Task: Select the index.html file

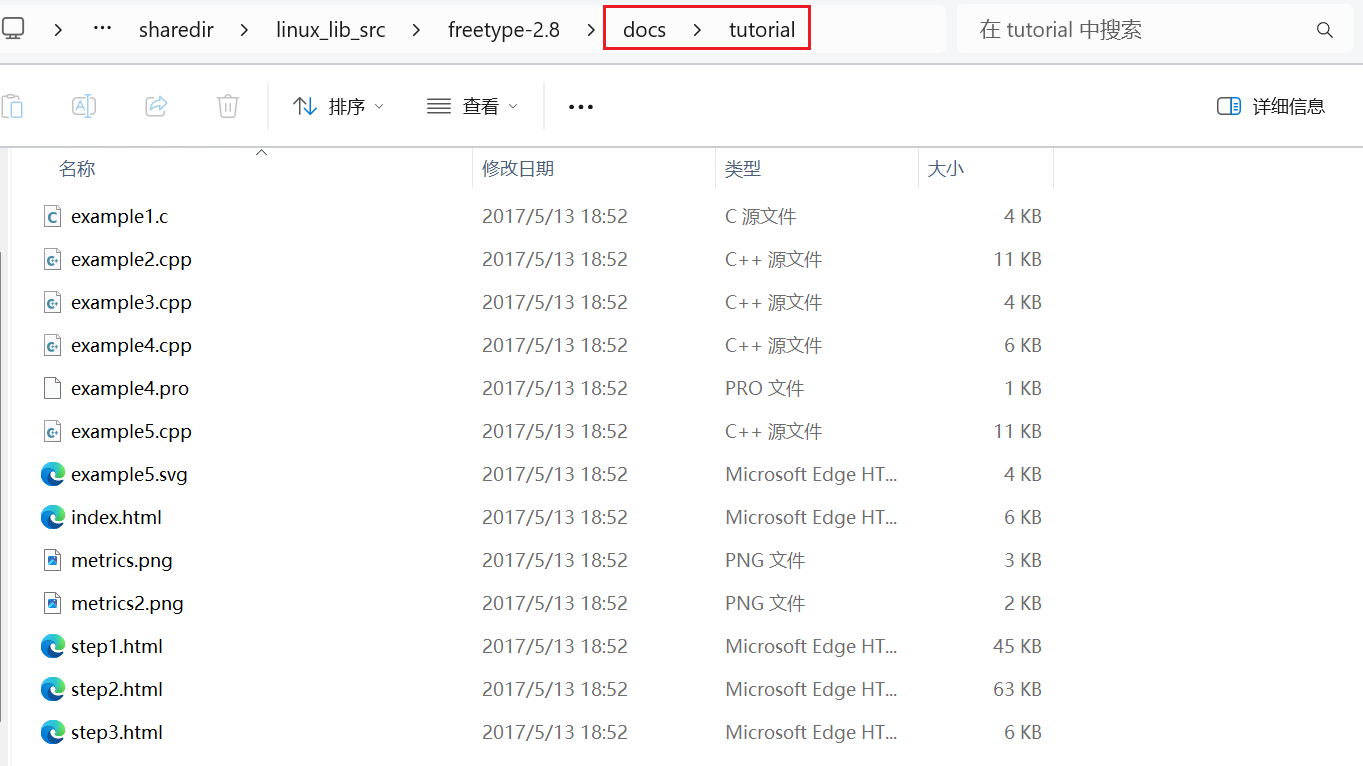Action: pos(116,517)
